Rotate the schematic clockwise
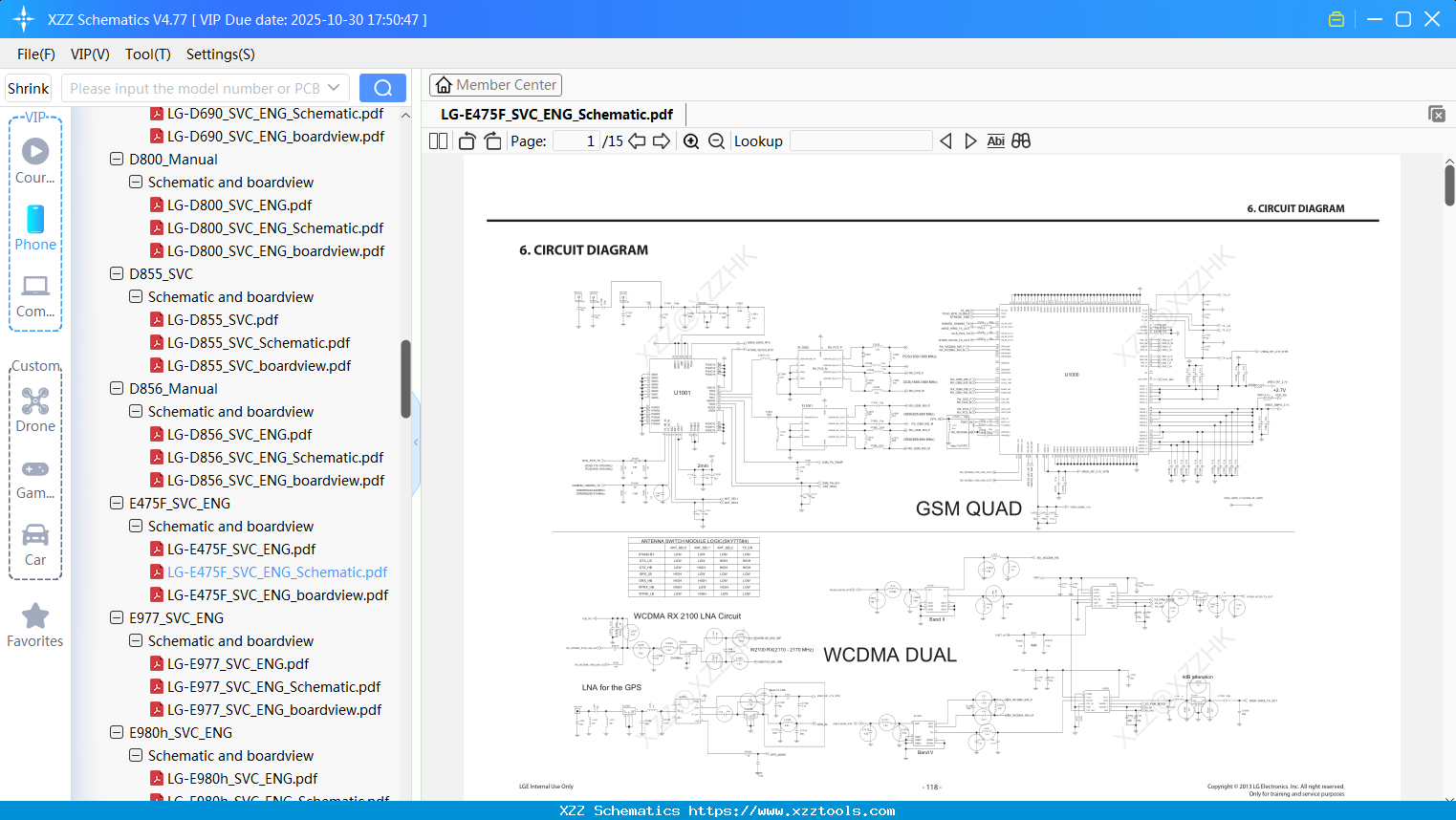 (x=491, y=140)
